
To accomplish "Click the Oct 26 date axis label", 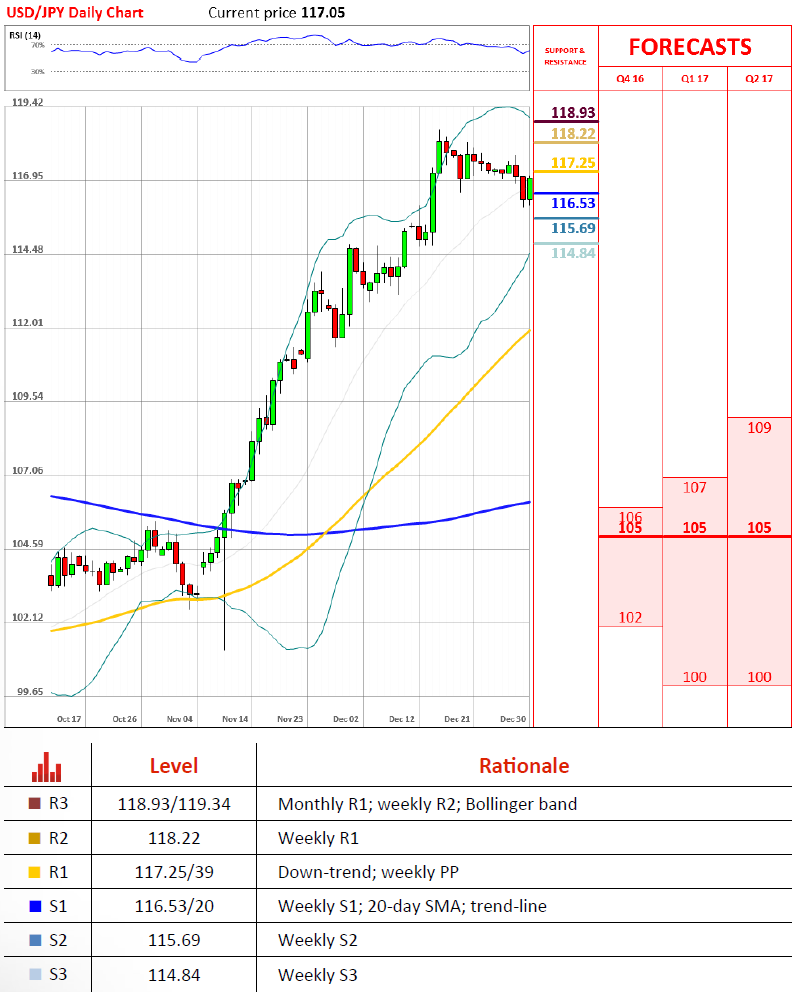I will (125, 719).
